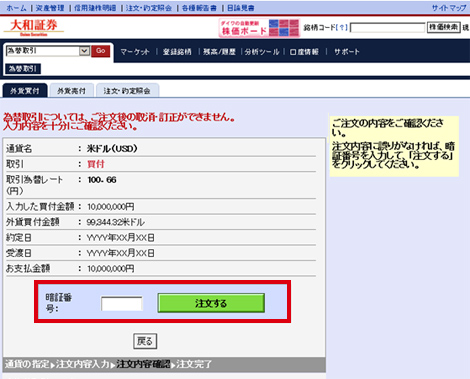This screenshot has height=379, width=470.
Task: Click the red Go button
Action: 101,51
